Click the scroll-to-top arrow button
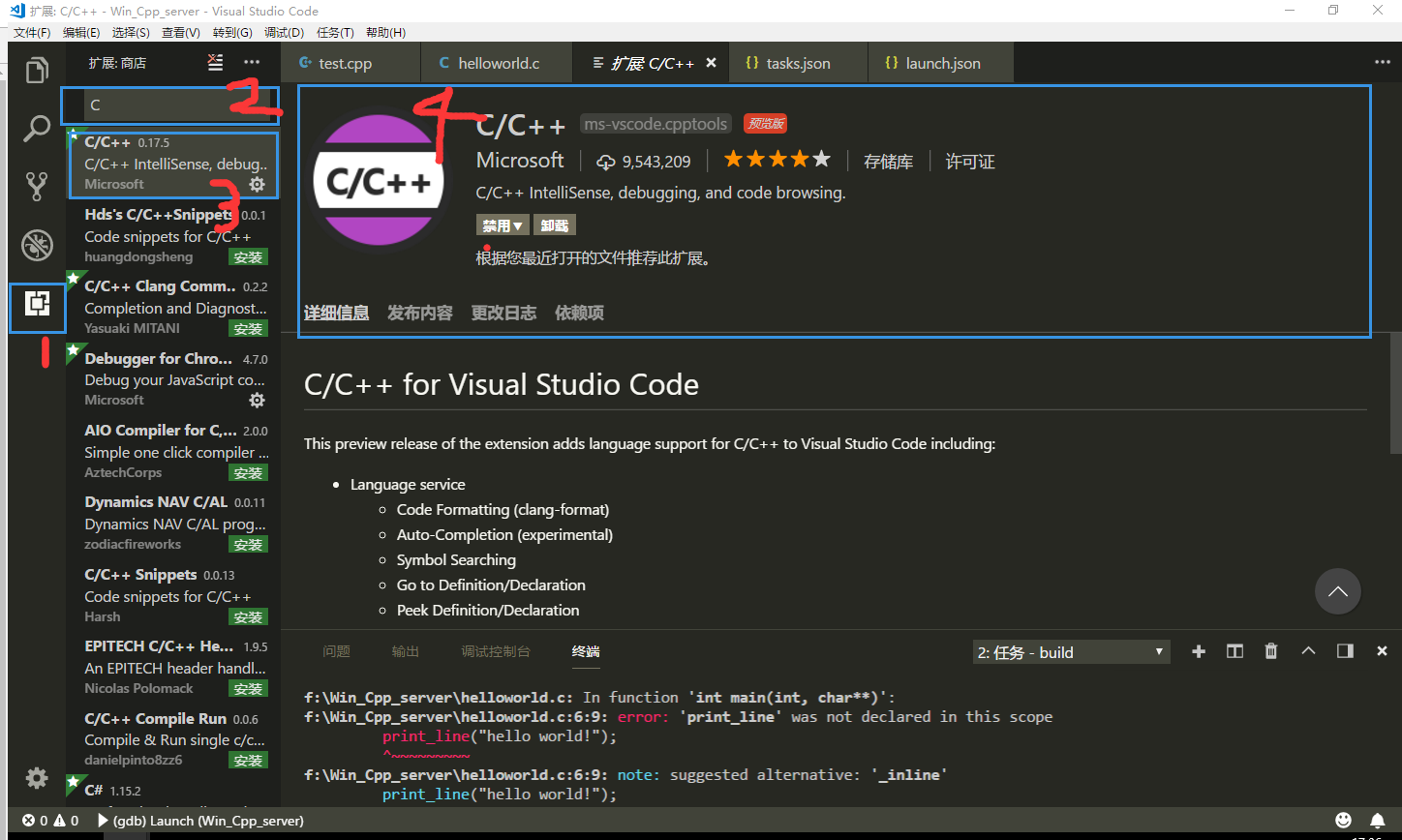Viewport: 1402px width, 840px height. tap(1338, 591)
